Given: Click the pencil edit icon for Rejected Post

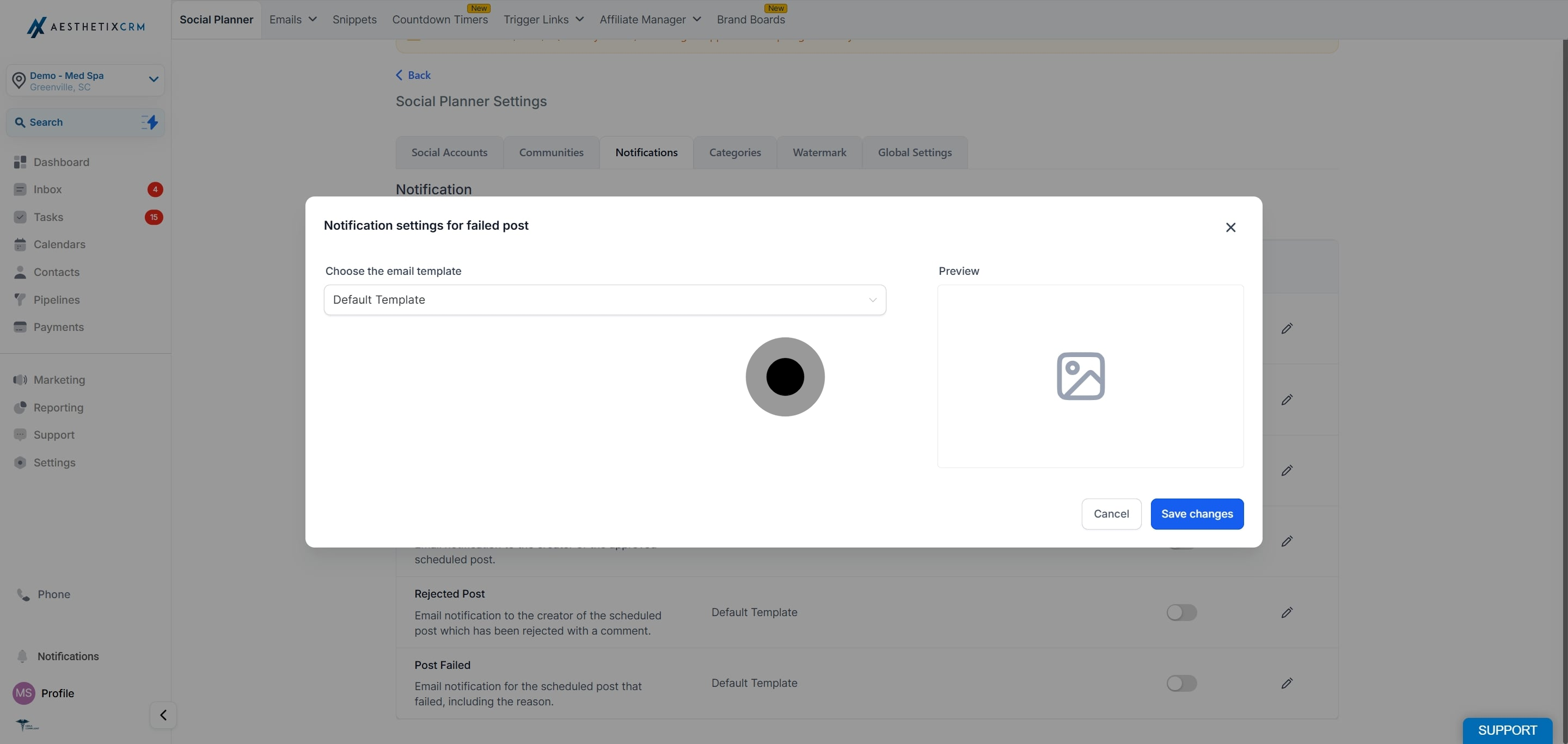Looking at the screenshot, I should coord(1286,612).
